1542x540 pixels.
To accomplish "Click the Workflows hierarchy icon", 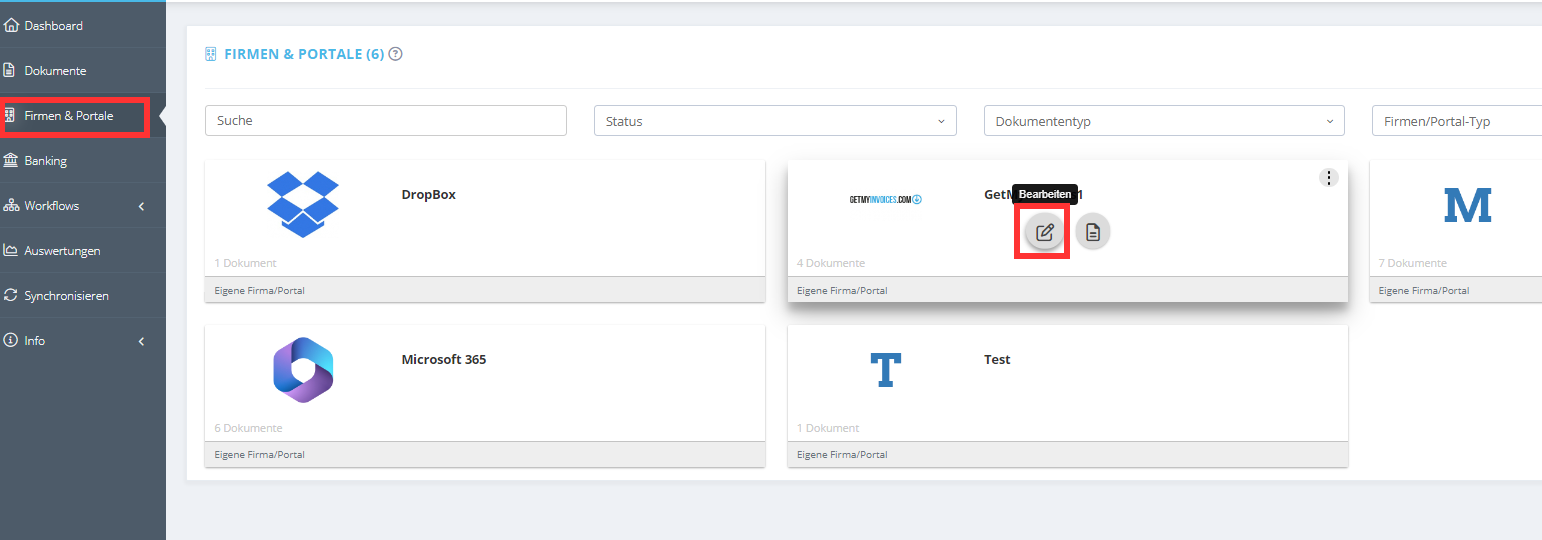I will point(11,206).
